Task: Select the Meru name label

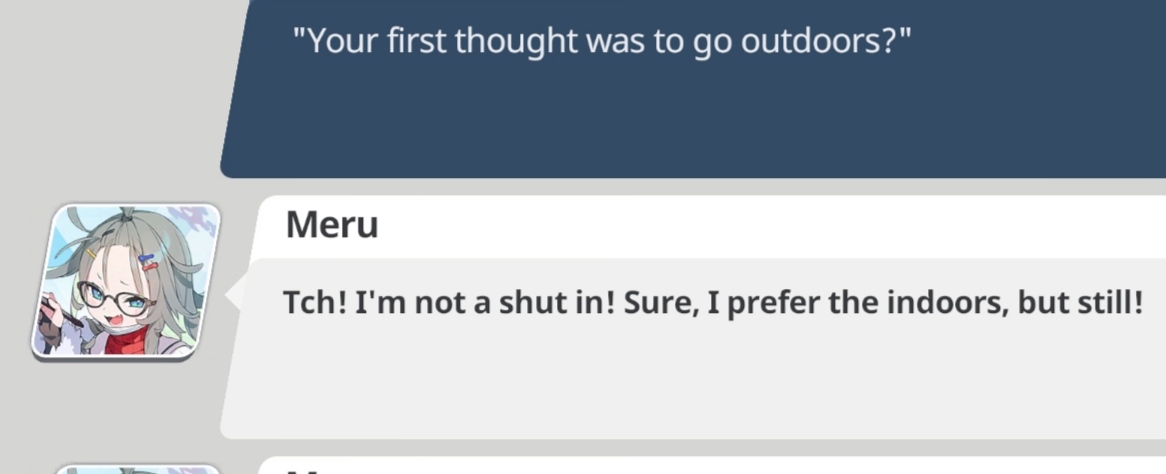Action: pyautogui.click(x=332, y=224)
